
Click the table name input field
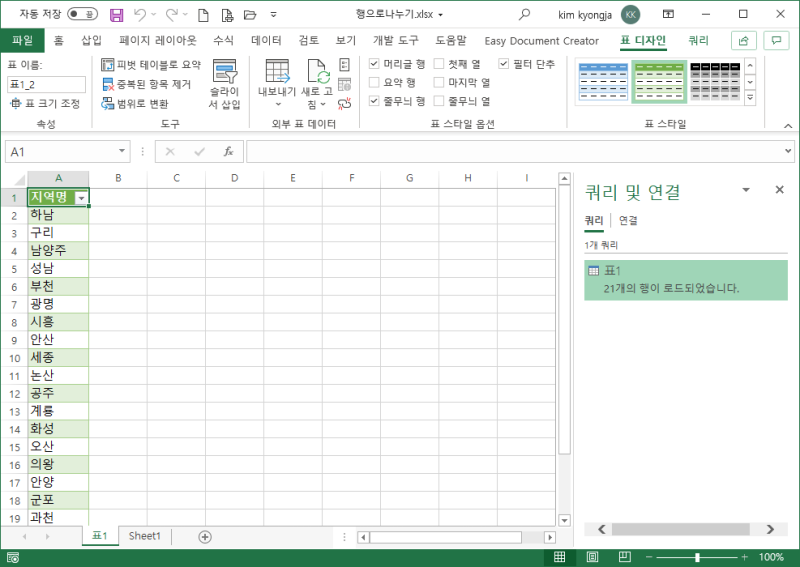(46, 84)
